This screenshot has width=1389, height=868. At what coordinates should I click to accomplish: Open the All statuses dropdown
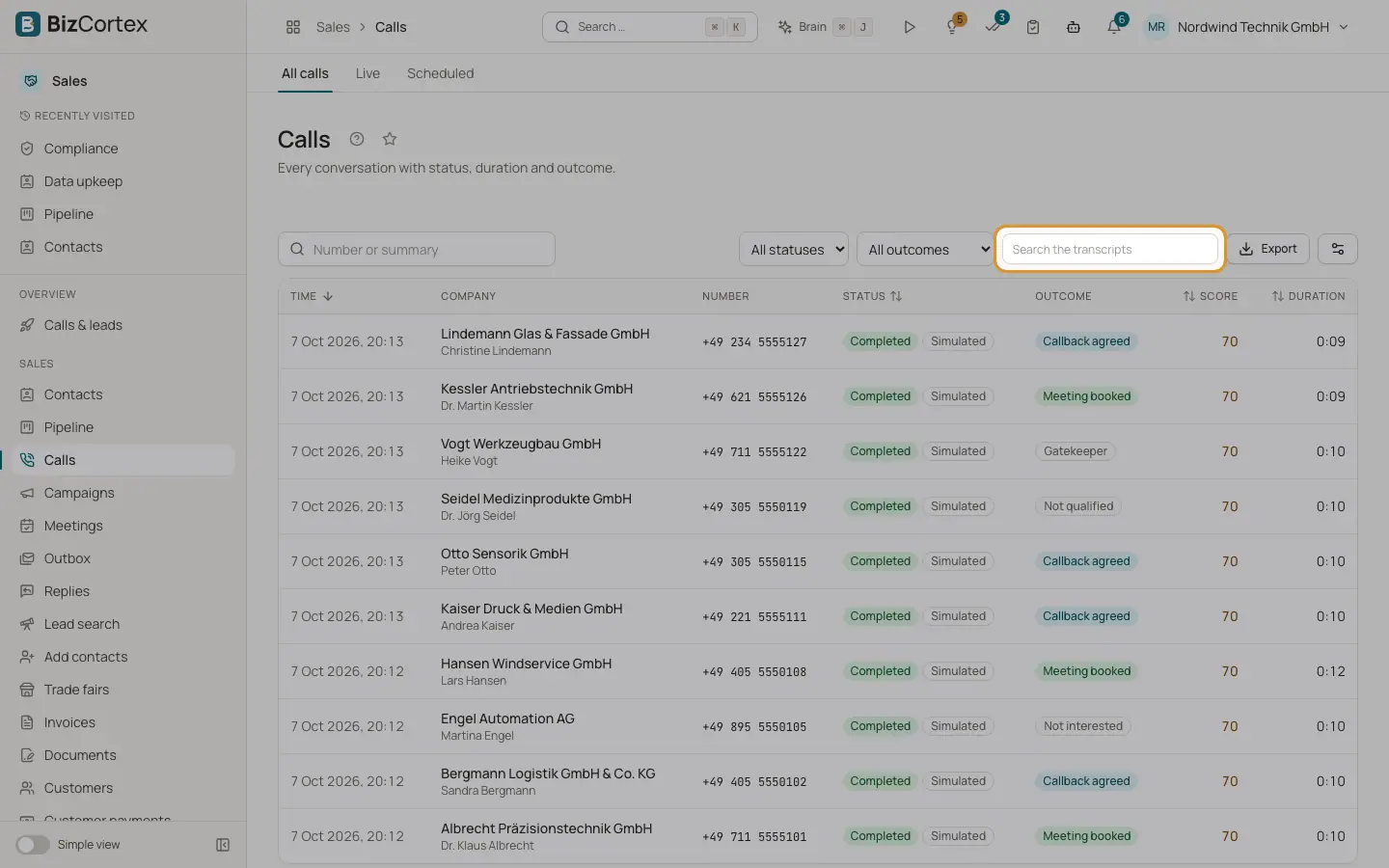(x=794, y=250)
